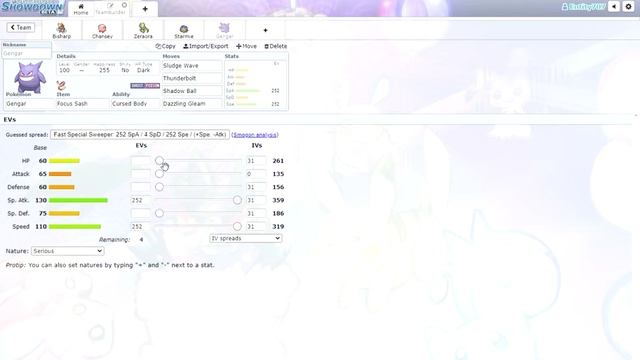
Task: Click the Focus Sash item icon
Action: coord(61,85)
